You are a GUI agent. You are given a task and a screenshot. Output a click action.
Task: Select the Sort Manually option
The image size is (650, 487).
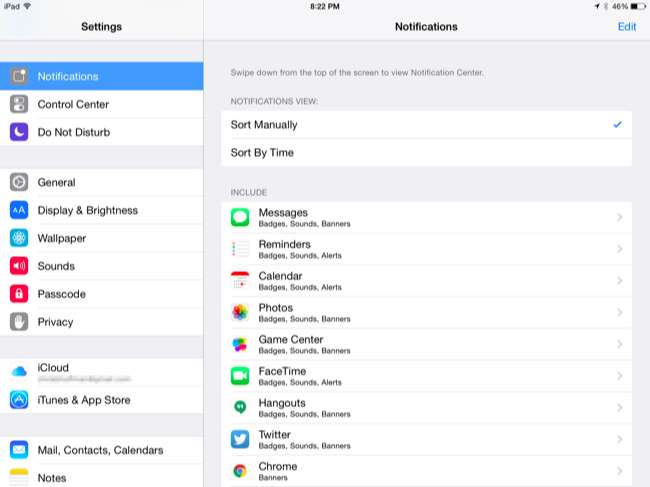(427, 124)
